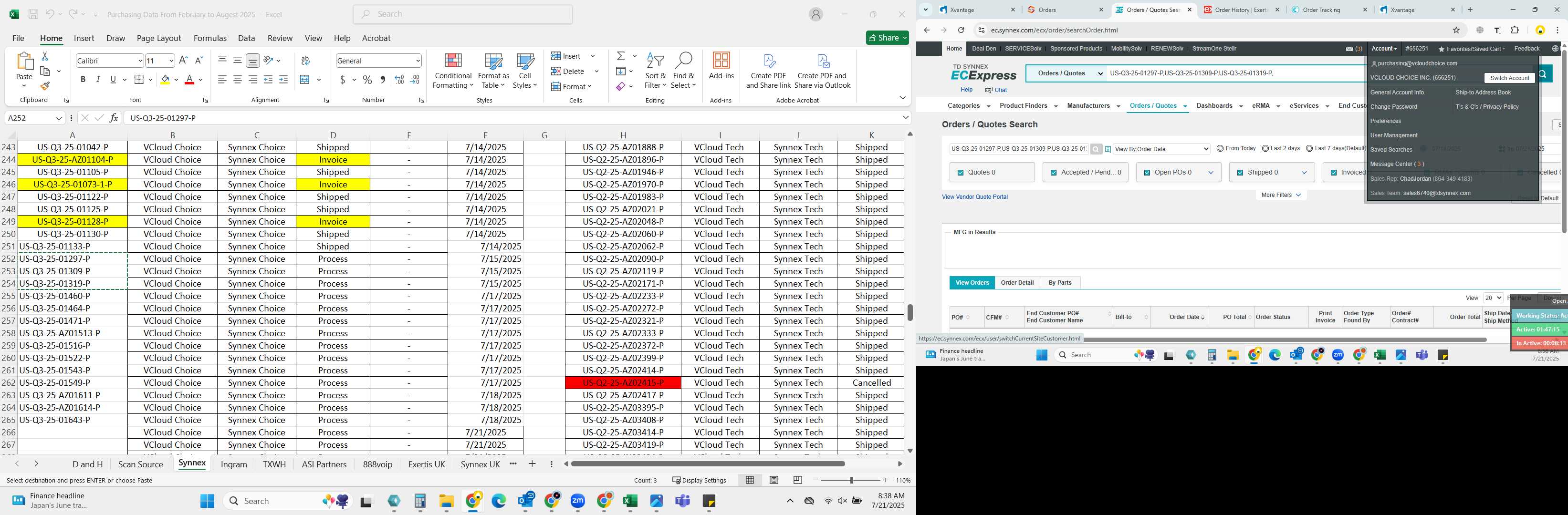Open the Fill Color dropdown arrow
This screenshot has width=1568, height=515.
(x=176, y=80)
